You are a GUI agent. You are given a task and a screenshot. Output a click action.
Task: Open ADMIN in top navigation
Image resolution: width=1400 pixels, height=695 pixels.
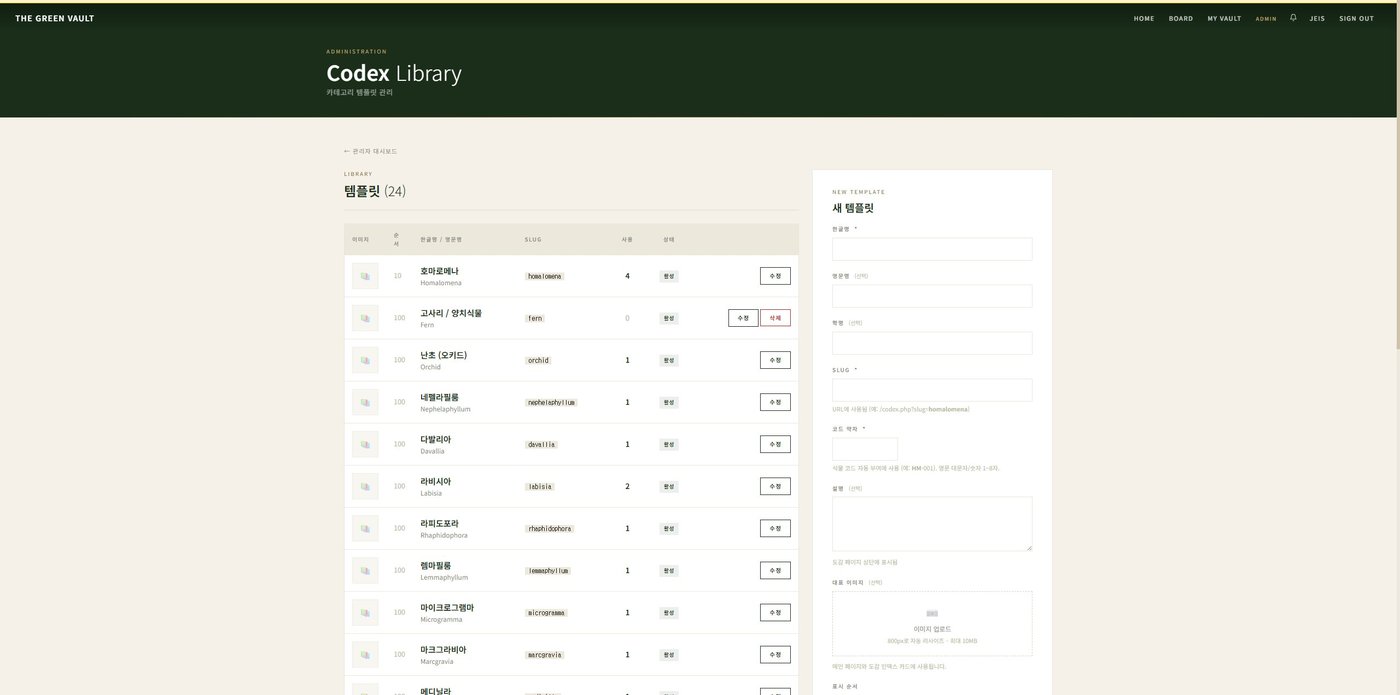(x=1266, y=18)
